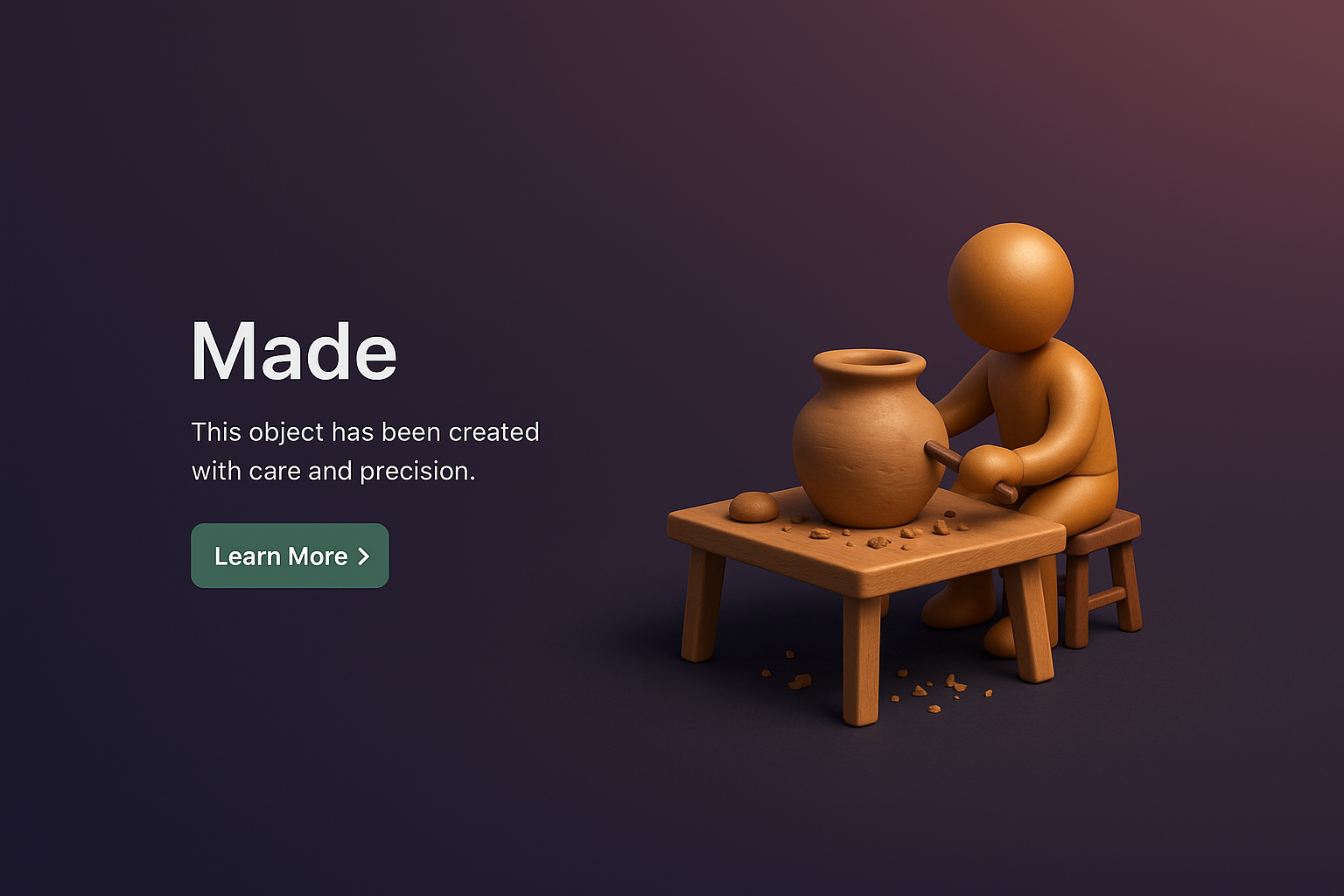The height and width of the screenshot is (896, 1344).
Task: Click the front center table leg
Action: click(861, 660)
